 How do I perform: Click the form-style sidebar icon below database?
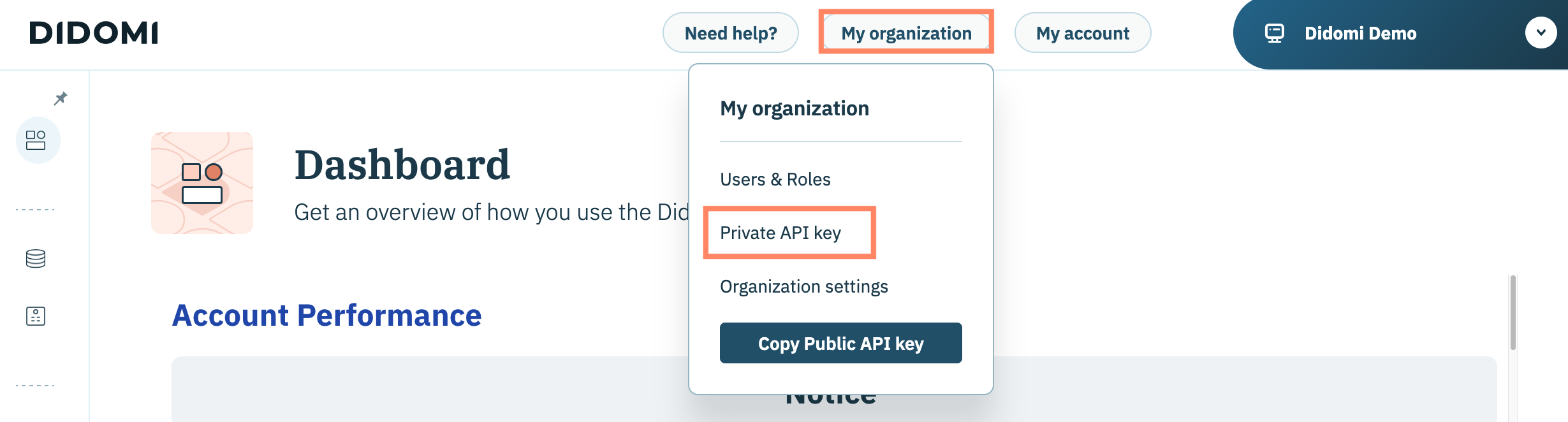point(36,316)
